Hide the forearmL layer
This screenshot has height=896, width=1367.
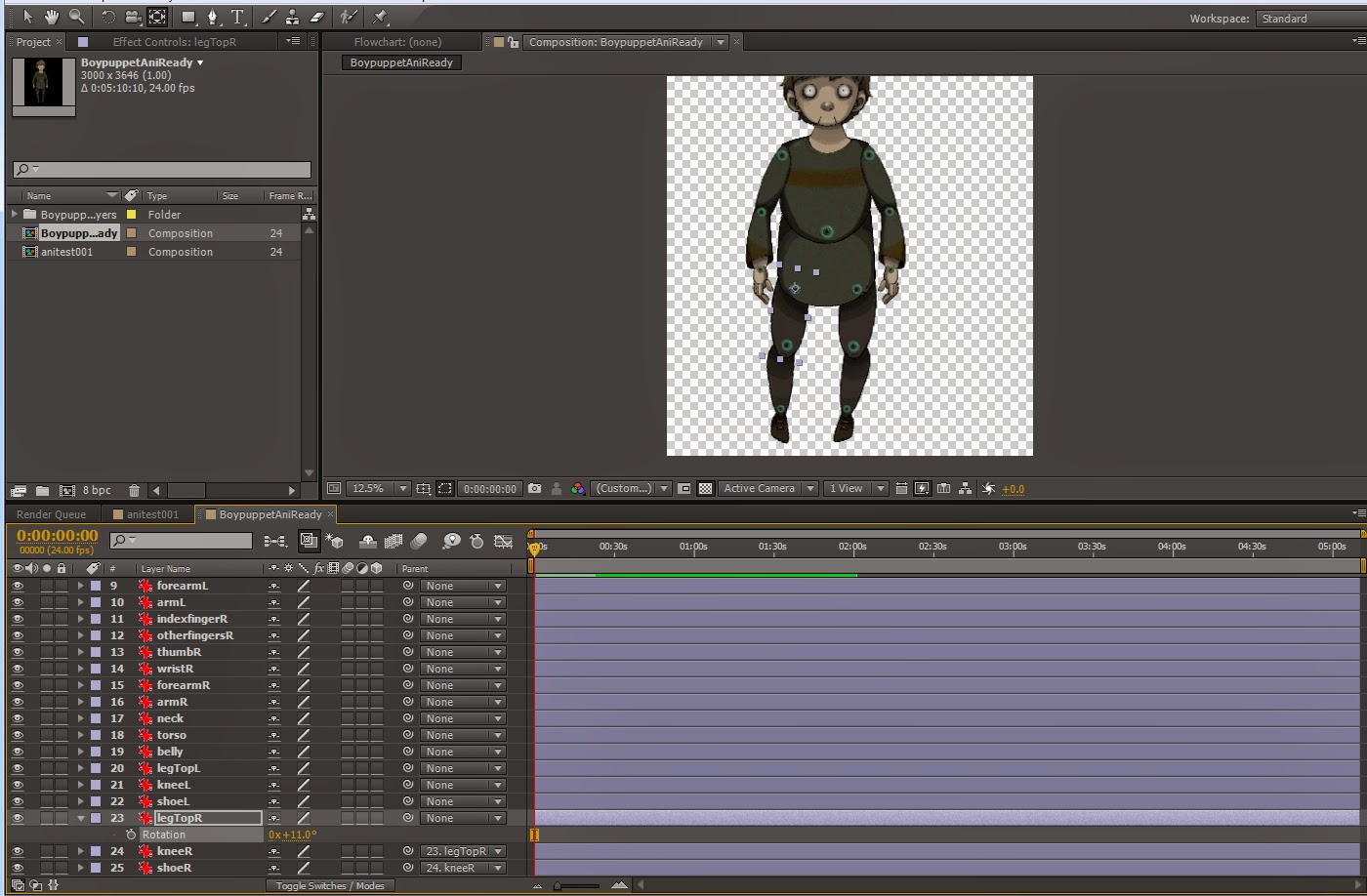click(x=18, y=586)
